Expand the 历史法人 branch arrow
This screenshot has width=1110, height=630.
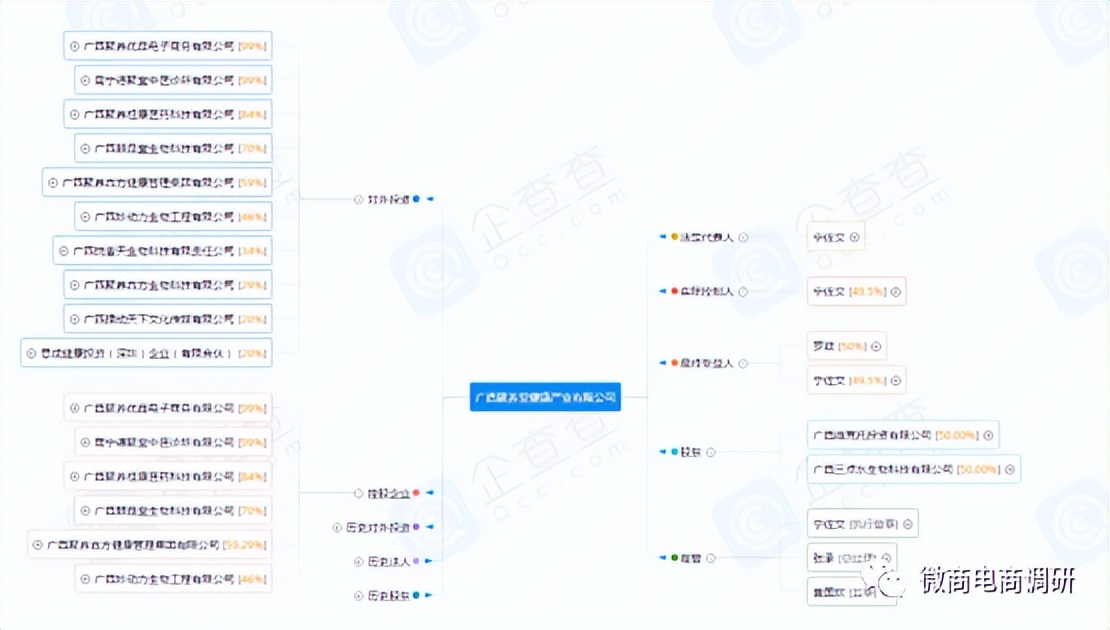pyautogui.click(x=428, y=560)
